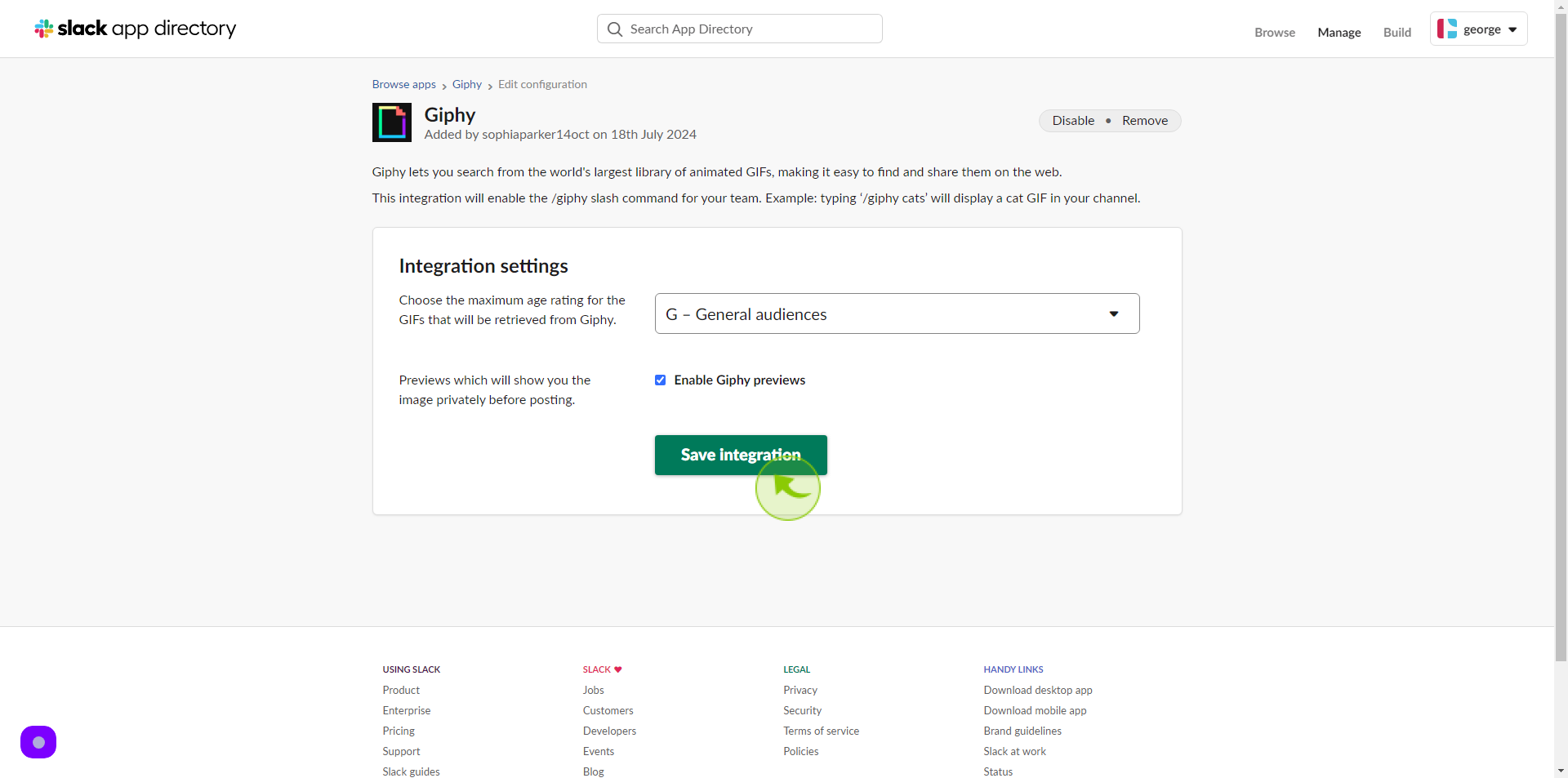This screenshot has height=778, width=1568.
Task: Click the LEGAL footer heading
Action: (797, 669)
